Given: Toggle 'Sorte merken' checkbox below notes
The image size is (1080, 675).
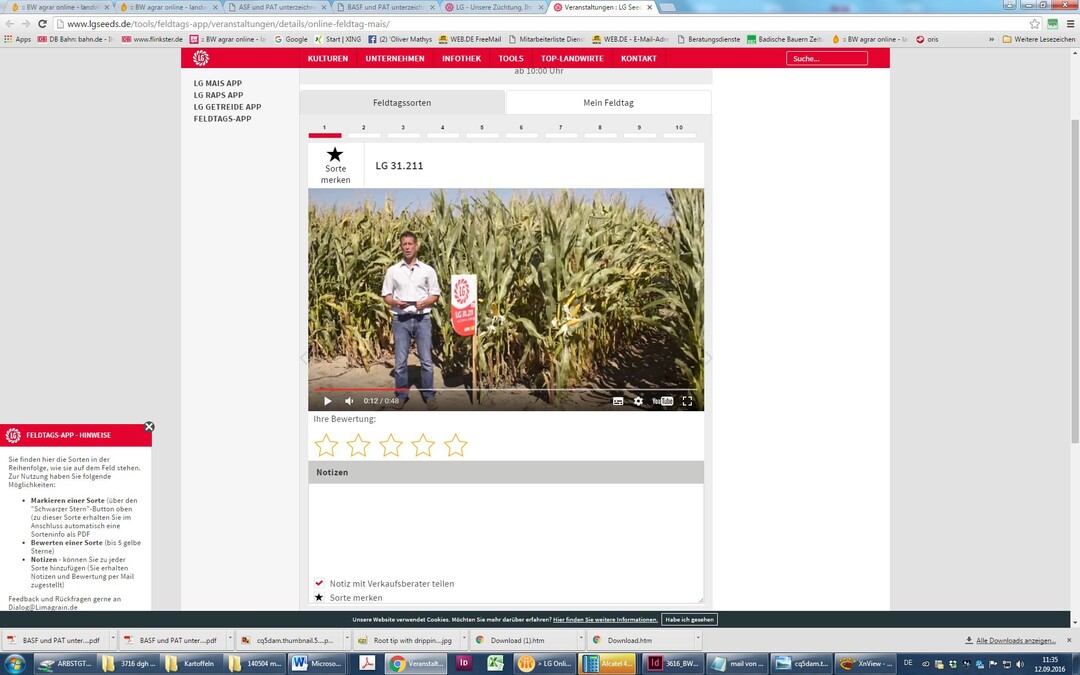Looking at the screenshot, I should pyautogui.click(x=319, y=597).
